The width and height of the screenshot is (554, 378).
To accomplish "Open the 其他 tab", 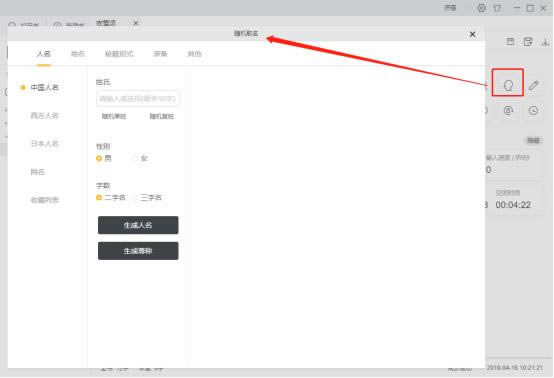I will (x=194, y=54).
